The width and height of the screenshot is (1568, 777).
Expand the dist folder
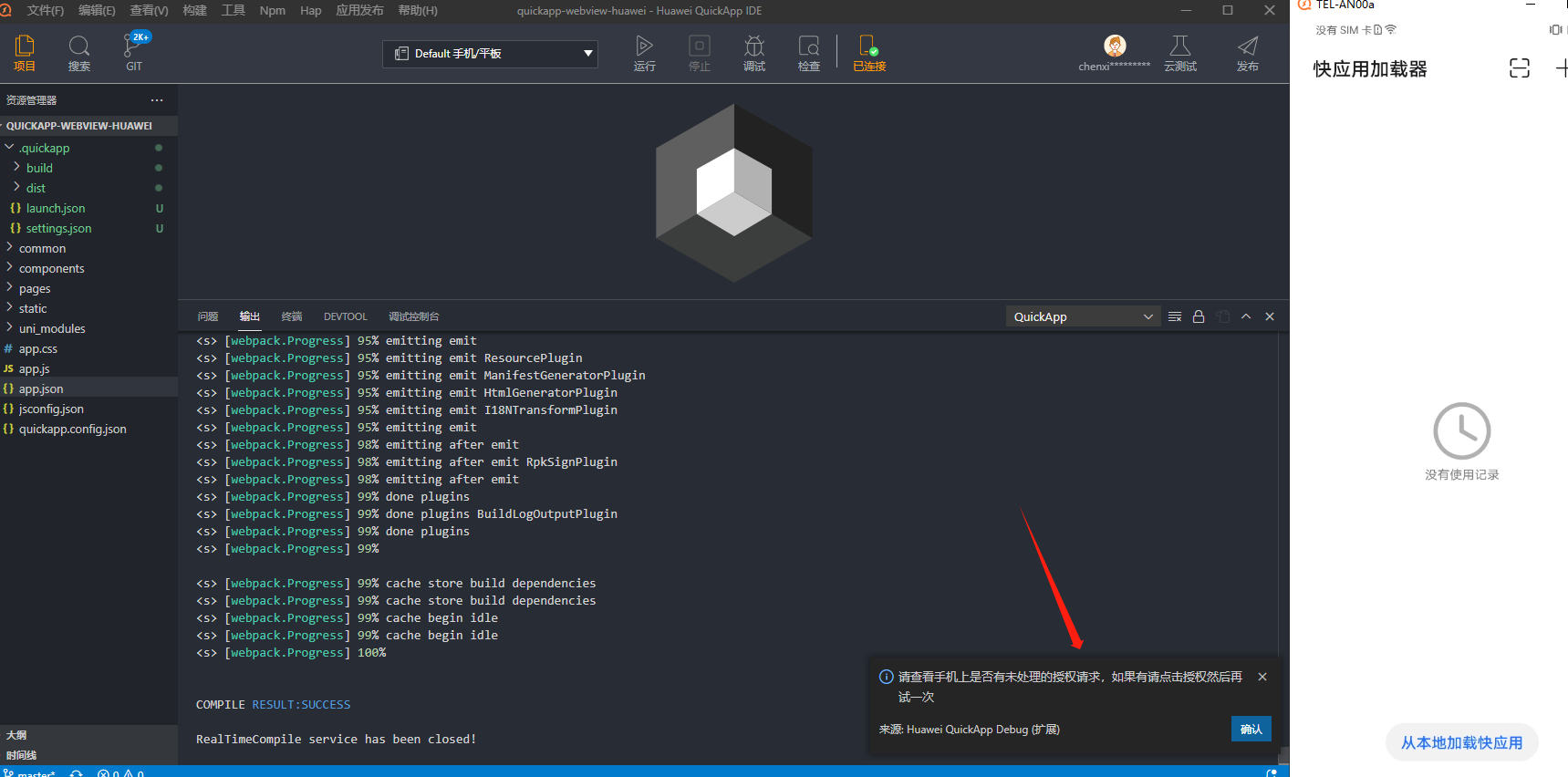pos(16,188)
